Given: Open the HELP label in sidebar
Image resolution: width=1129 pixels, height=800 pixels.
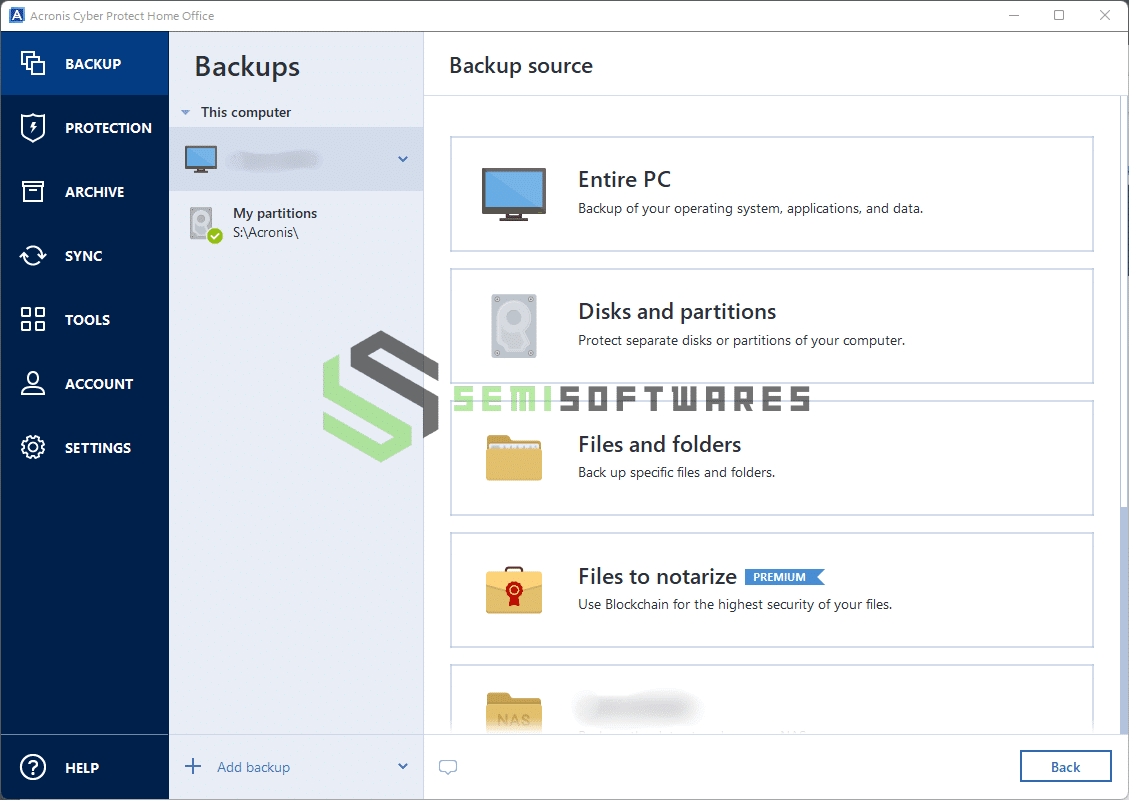Looking at the screenshot, I should pyautogui.click(x=82, y=768).
